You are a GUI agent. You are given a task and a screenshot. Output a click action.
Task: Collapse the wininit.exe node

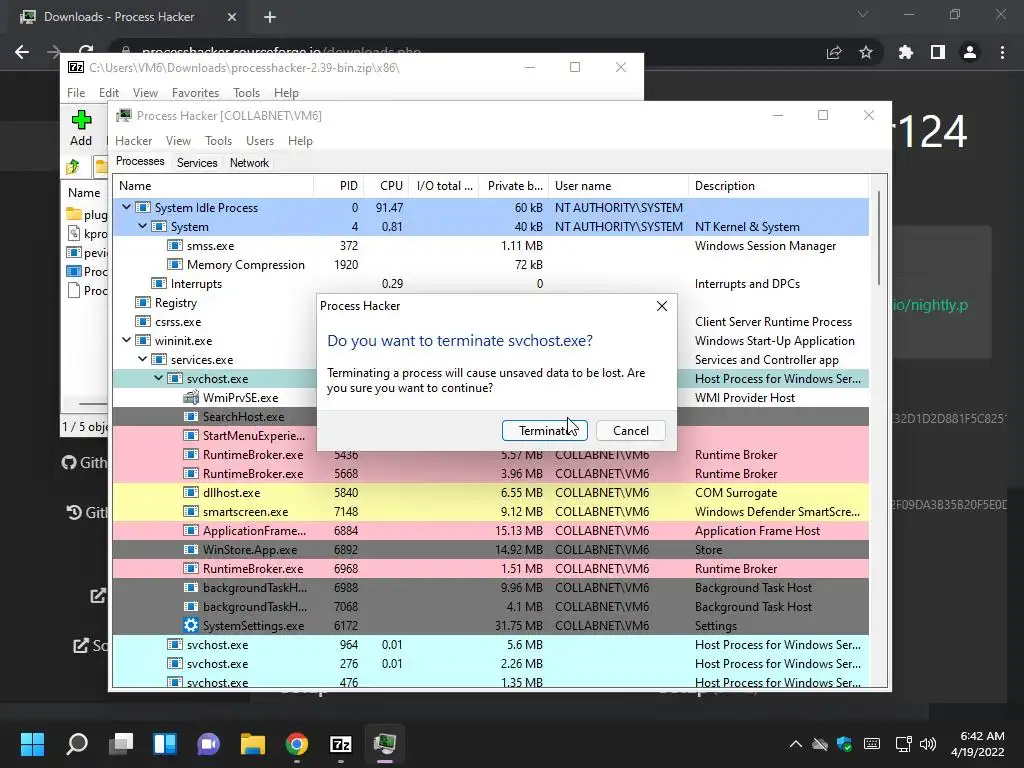126,340
